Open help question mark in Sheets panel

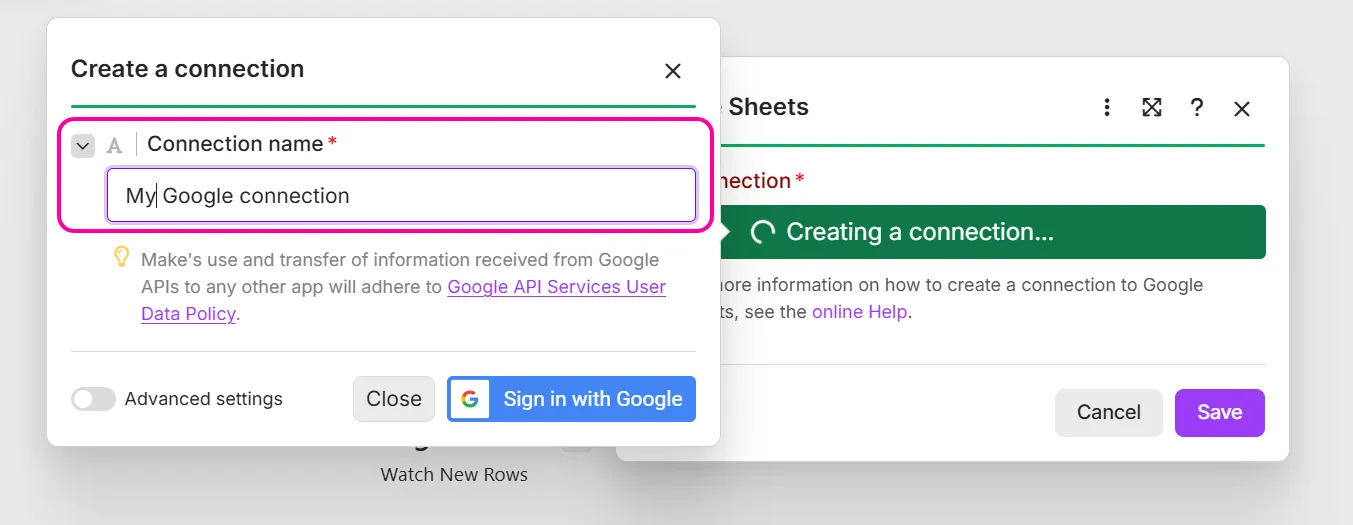click(x=1196, y=107)
